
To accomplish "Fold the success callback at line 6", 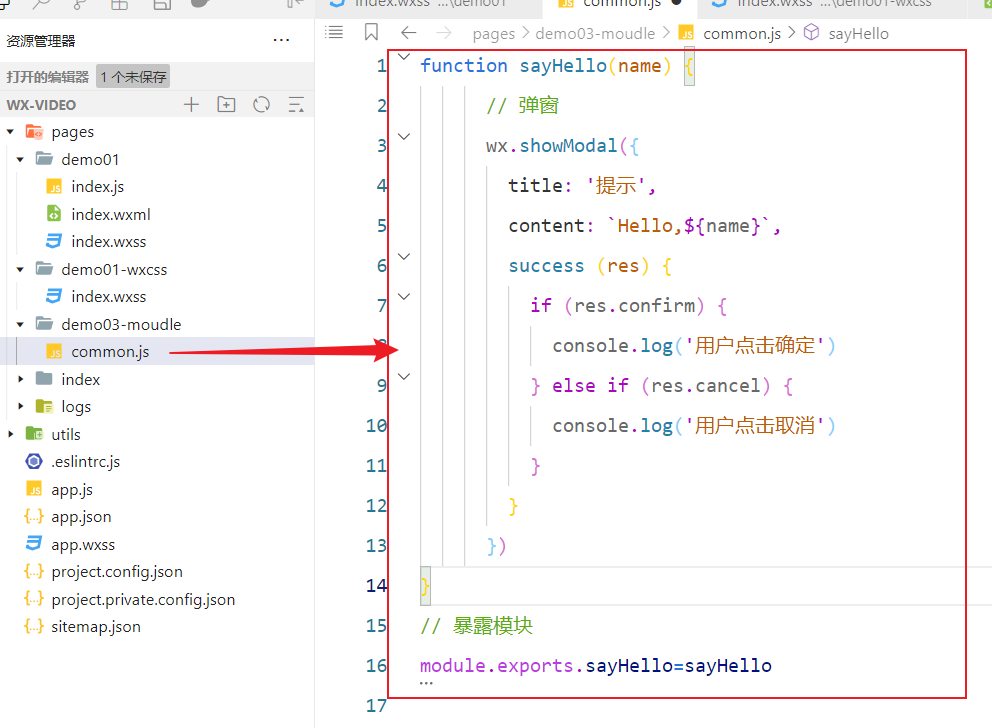I will [404, 257].
